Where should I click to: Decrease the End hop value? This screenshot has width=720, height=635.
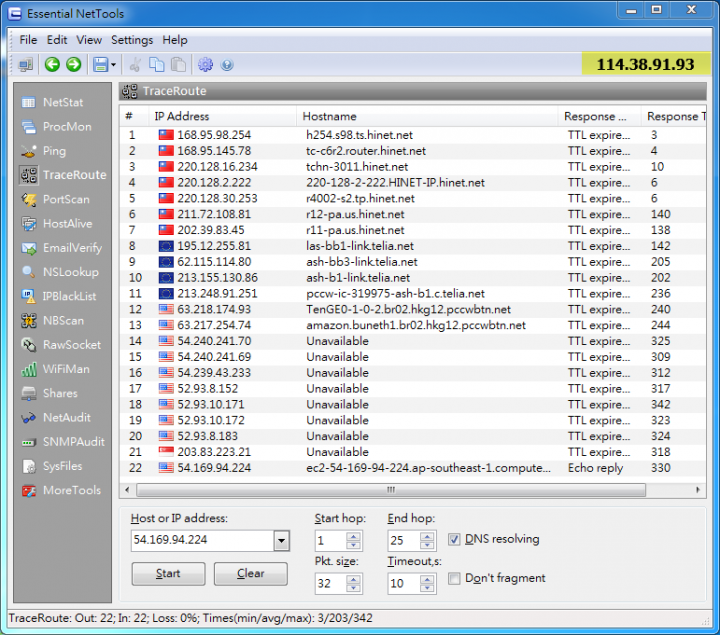click(x=427, y=545)
